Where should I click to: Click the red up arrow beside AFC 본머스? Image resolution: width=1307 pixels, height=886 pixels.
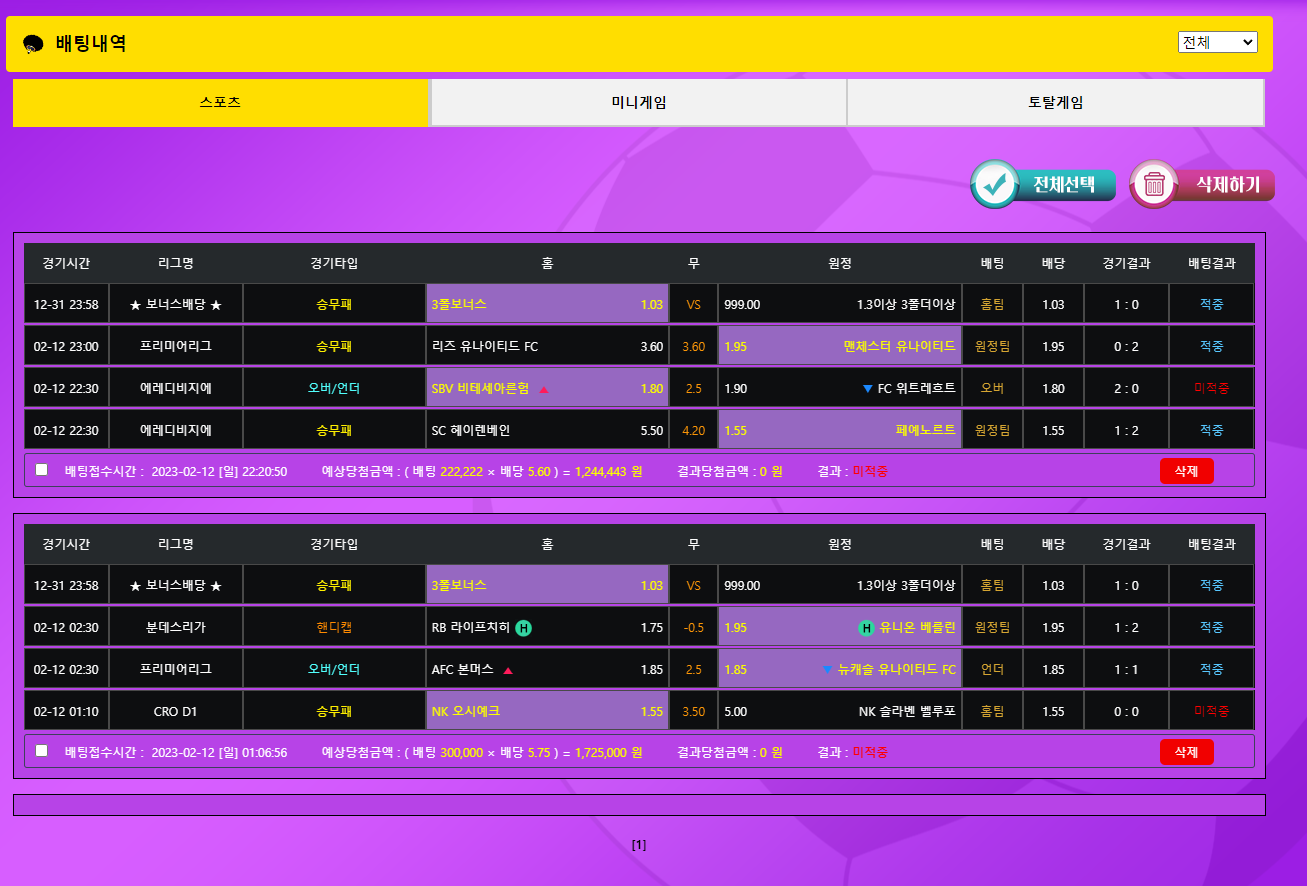[x=508, y=670]
